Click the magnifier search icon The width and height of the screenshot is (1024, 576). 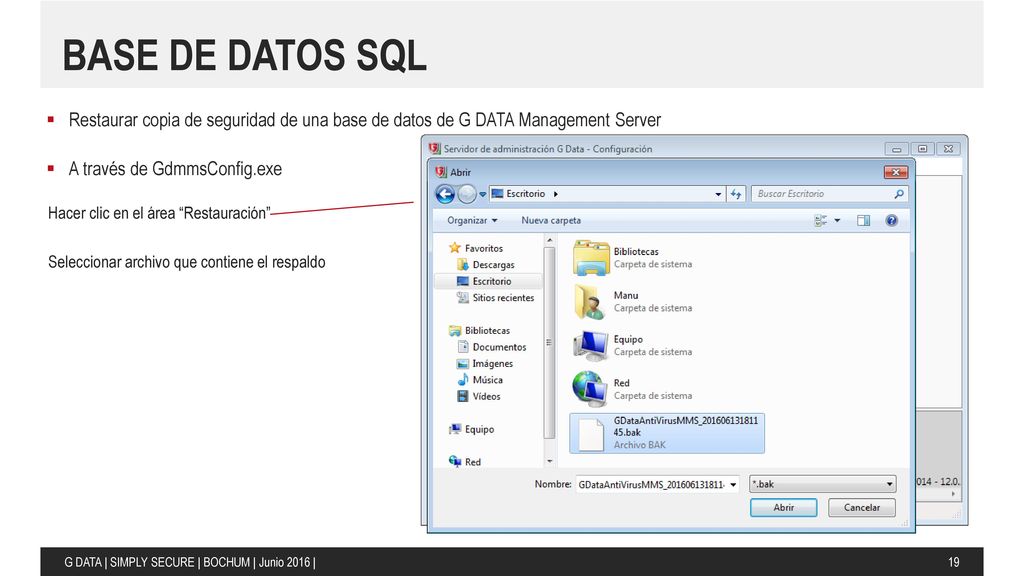899,194
